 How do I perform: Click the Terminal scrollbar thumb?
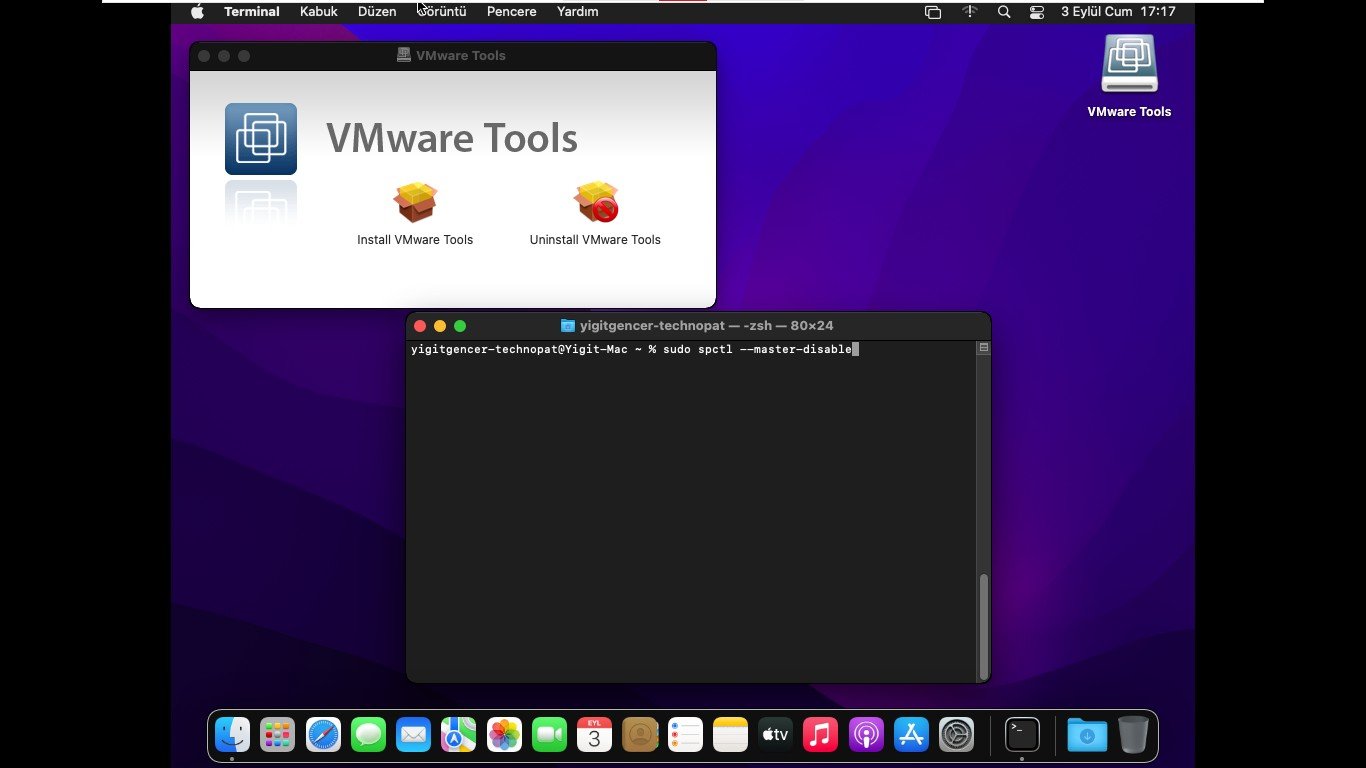pyautogui.click(x=984, y=627)
